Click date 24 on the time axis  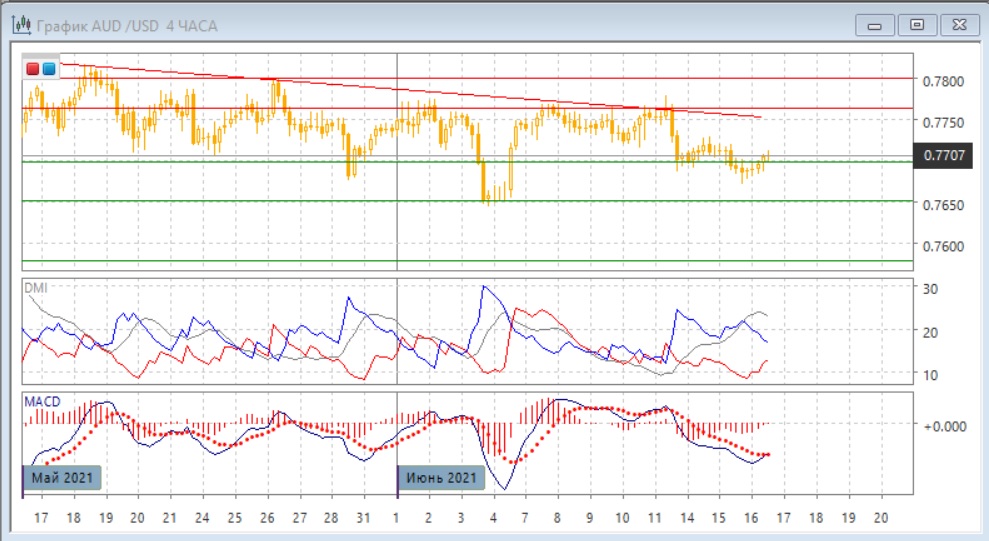(202, 519)
